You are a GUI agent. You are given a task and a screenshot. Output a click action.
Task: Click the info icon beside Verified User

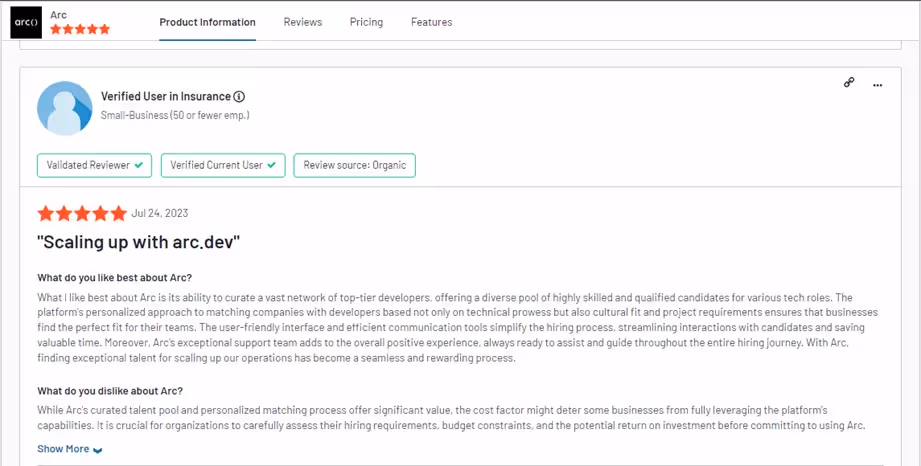click(239, 96)
